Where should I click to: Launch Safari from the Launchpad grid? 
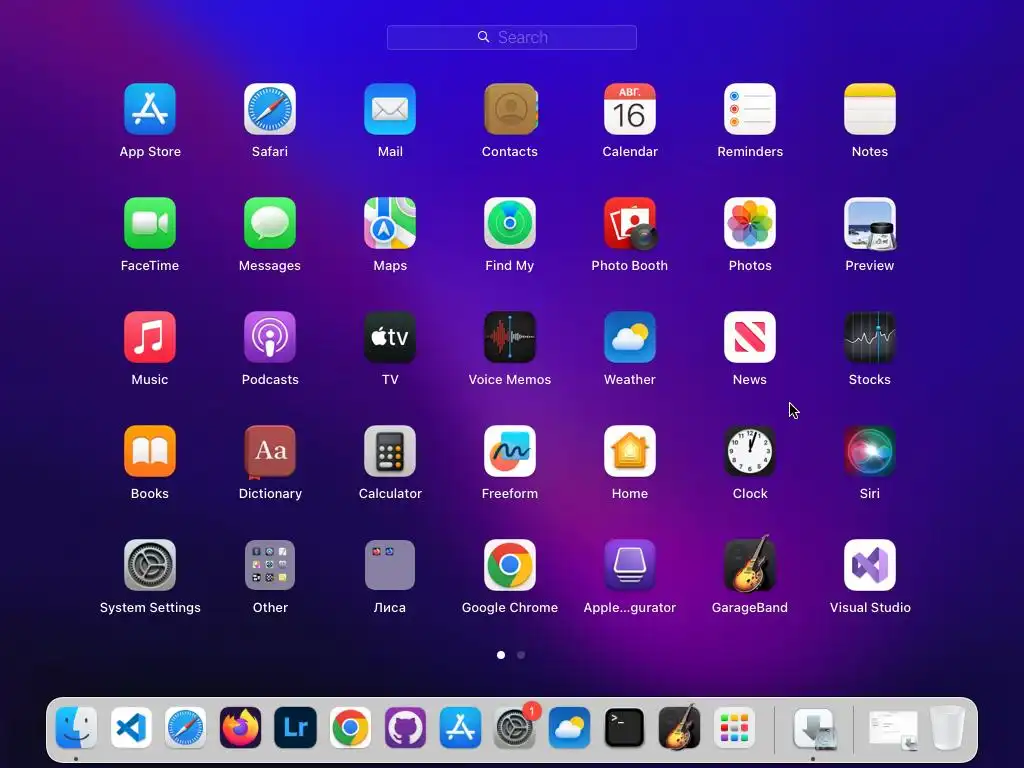(270, 109)
